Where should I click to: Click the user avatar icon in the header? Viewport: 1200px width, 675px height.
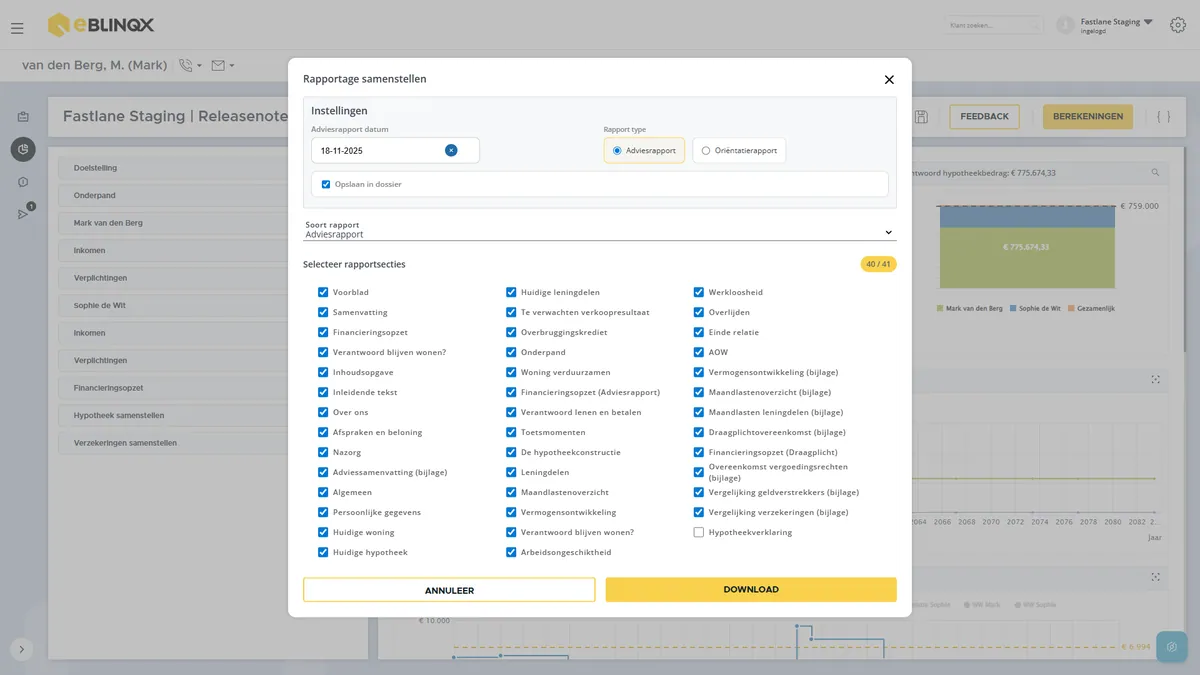coord(1066,25)
